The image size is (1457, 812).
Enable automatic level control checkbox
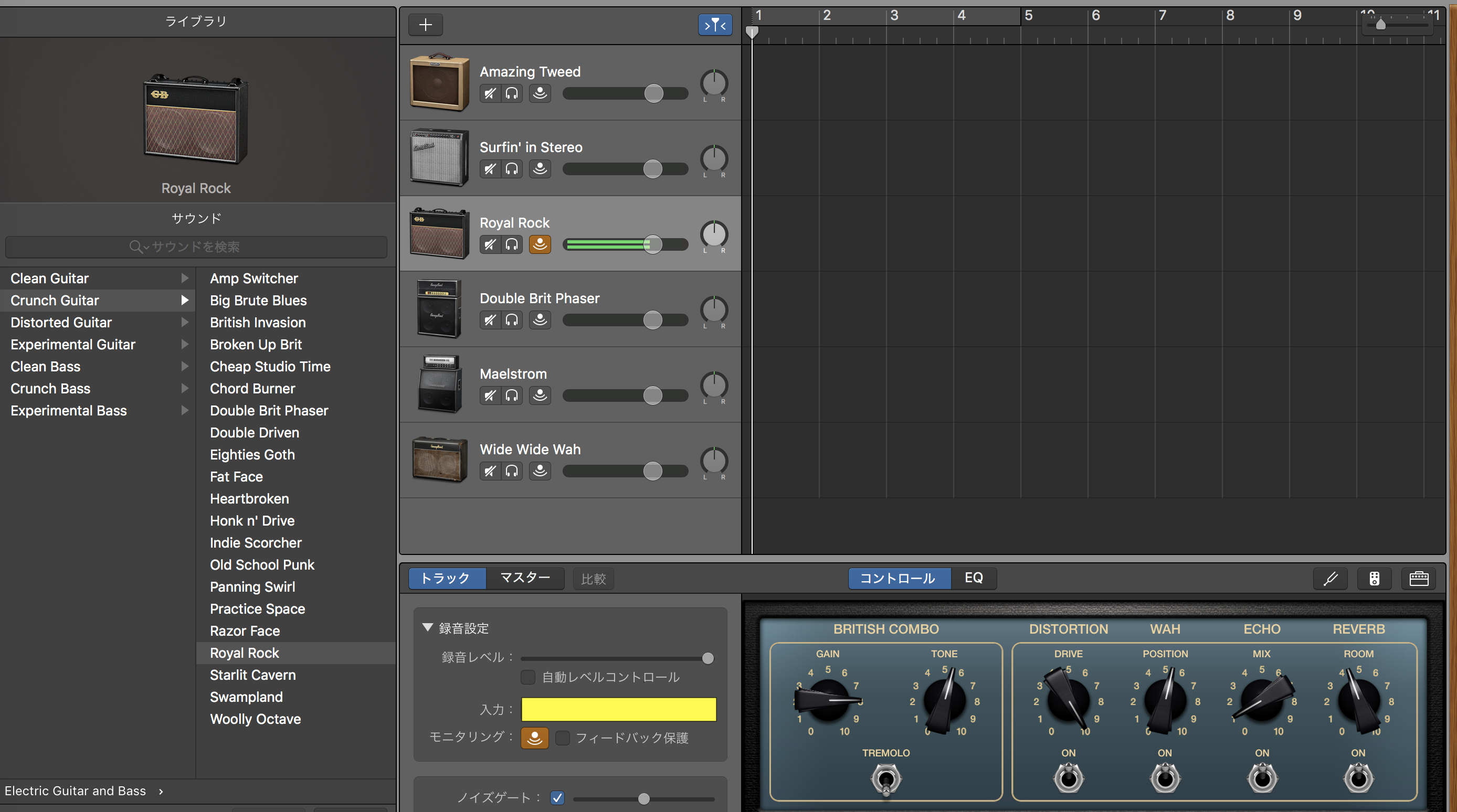(527, 677)
